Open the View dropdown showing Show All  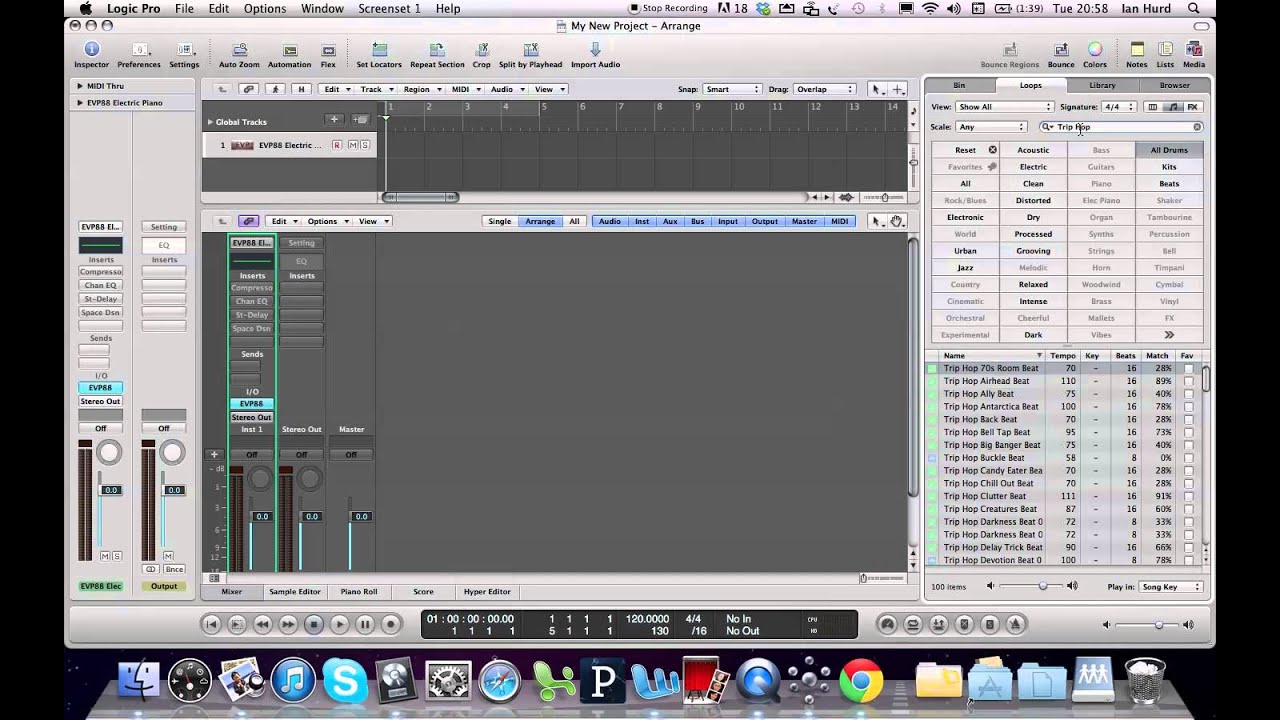[1004, 107]
